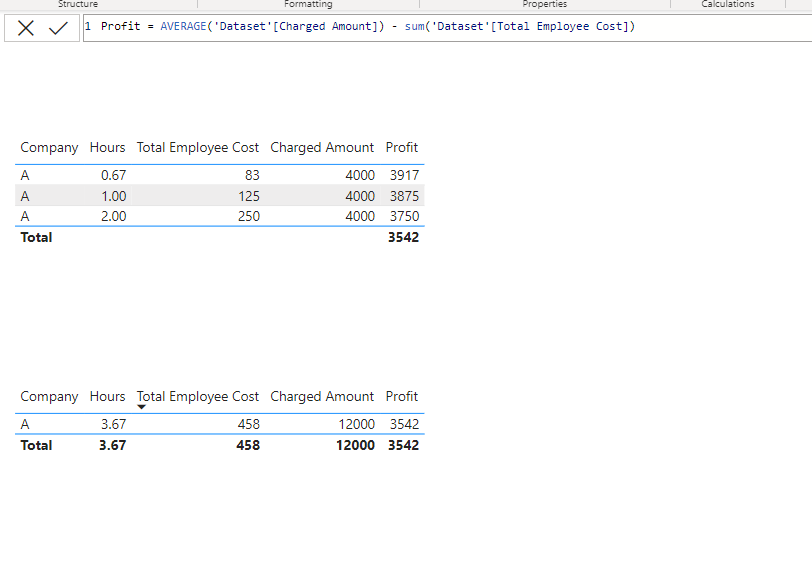Sort the upper table by the Hours header
812x567 pixels.
click(107, 148)
